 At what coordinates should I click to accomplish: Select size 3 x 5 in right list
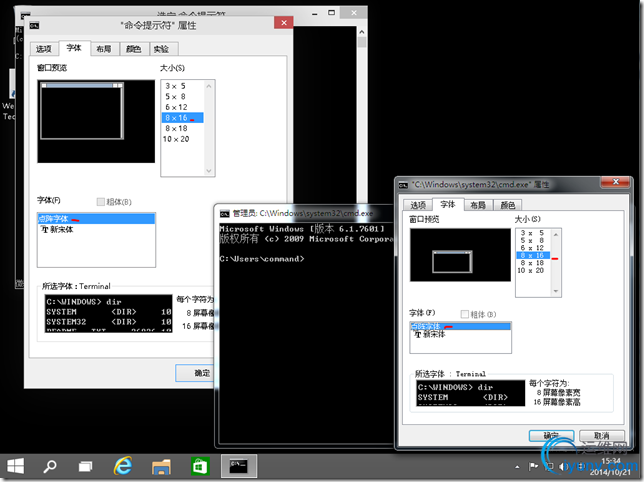pos(533,233)
